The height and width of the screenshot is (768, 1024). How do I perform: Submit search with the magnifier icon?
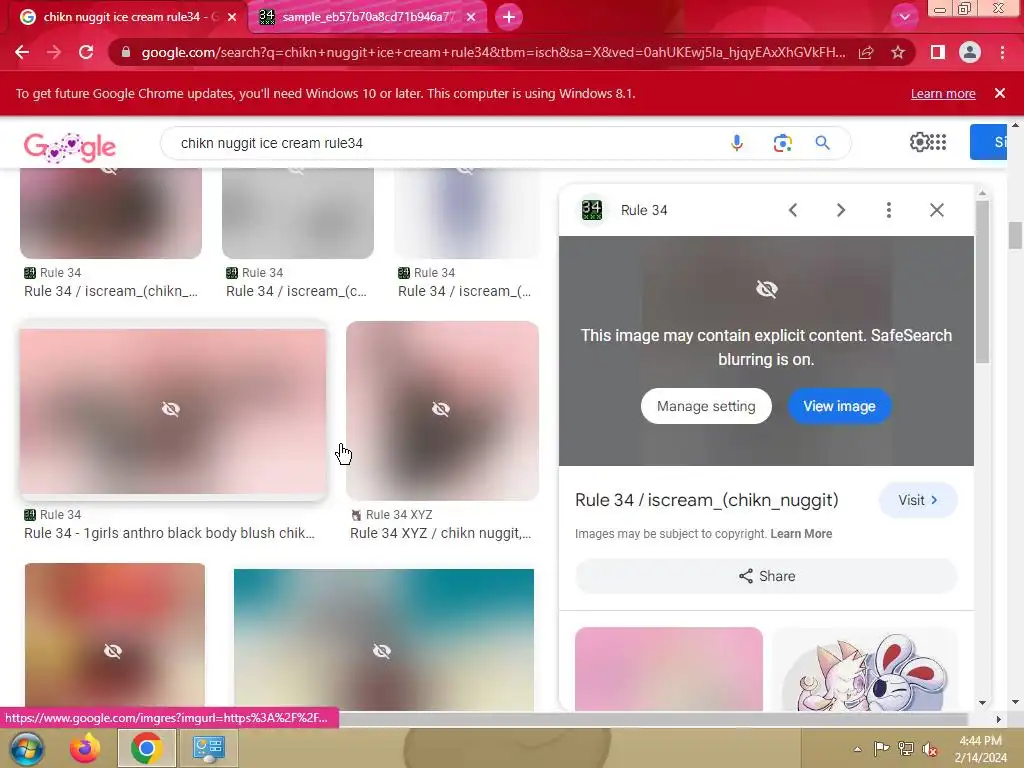click(x=822, y=143)
